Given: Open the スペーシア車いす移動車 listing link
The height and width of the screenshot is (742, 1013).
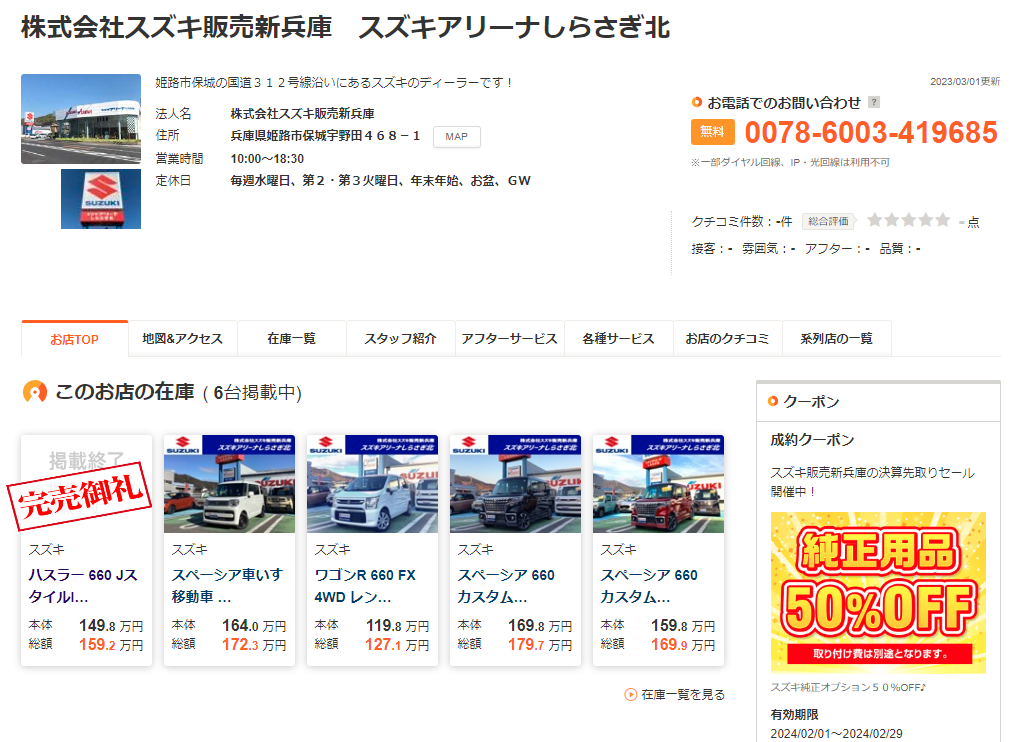Looking at the screenshot, I should point(227,586).
